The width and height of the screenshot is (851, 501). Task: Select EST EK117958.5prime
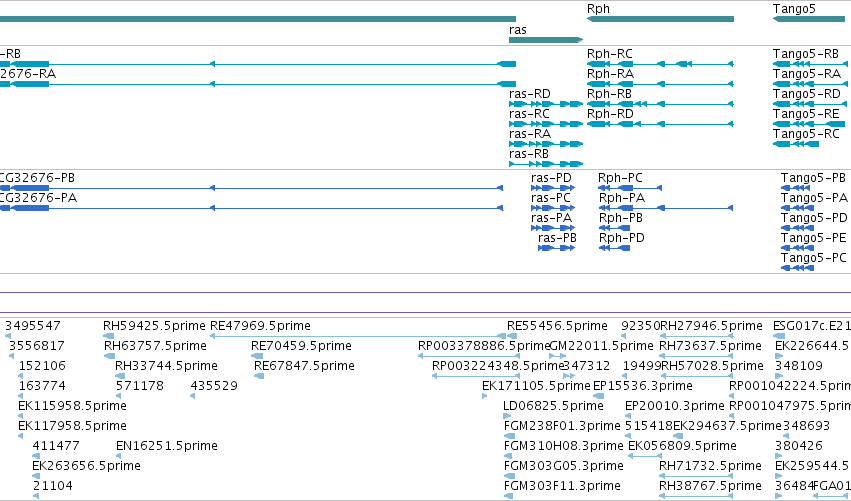point(72,427)
